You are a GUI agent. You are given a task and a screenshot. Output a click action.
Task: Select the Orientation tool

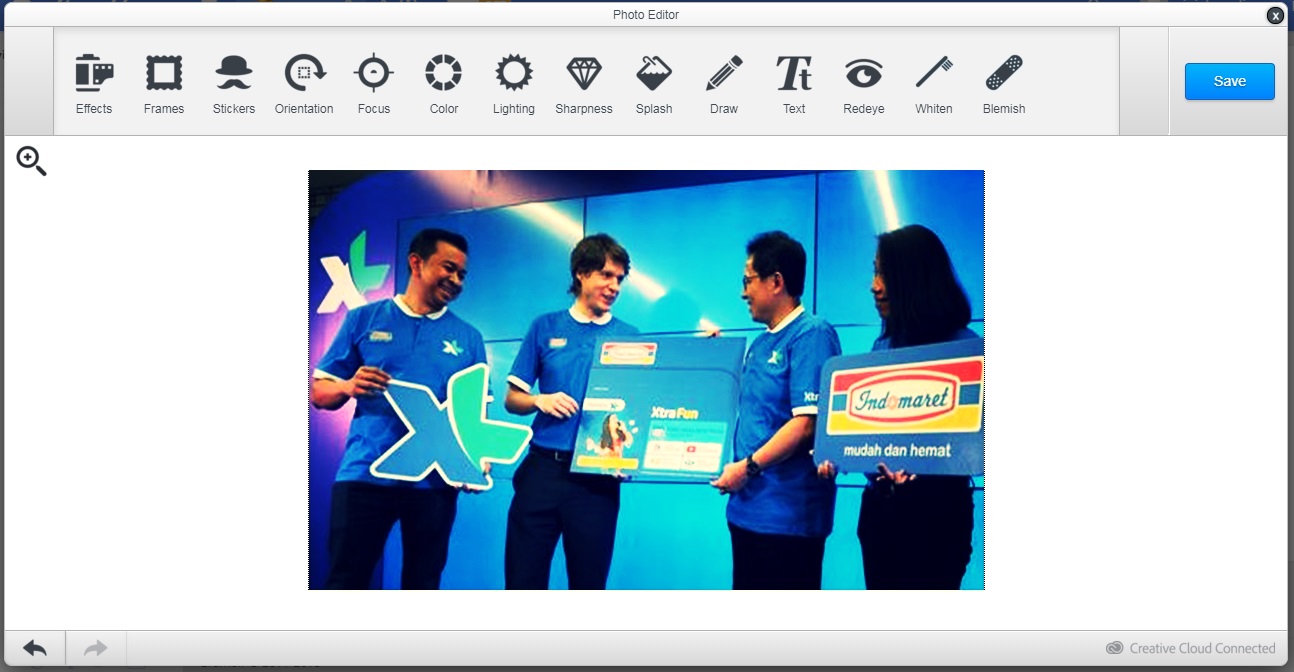304,84
